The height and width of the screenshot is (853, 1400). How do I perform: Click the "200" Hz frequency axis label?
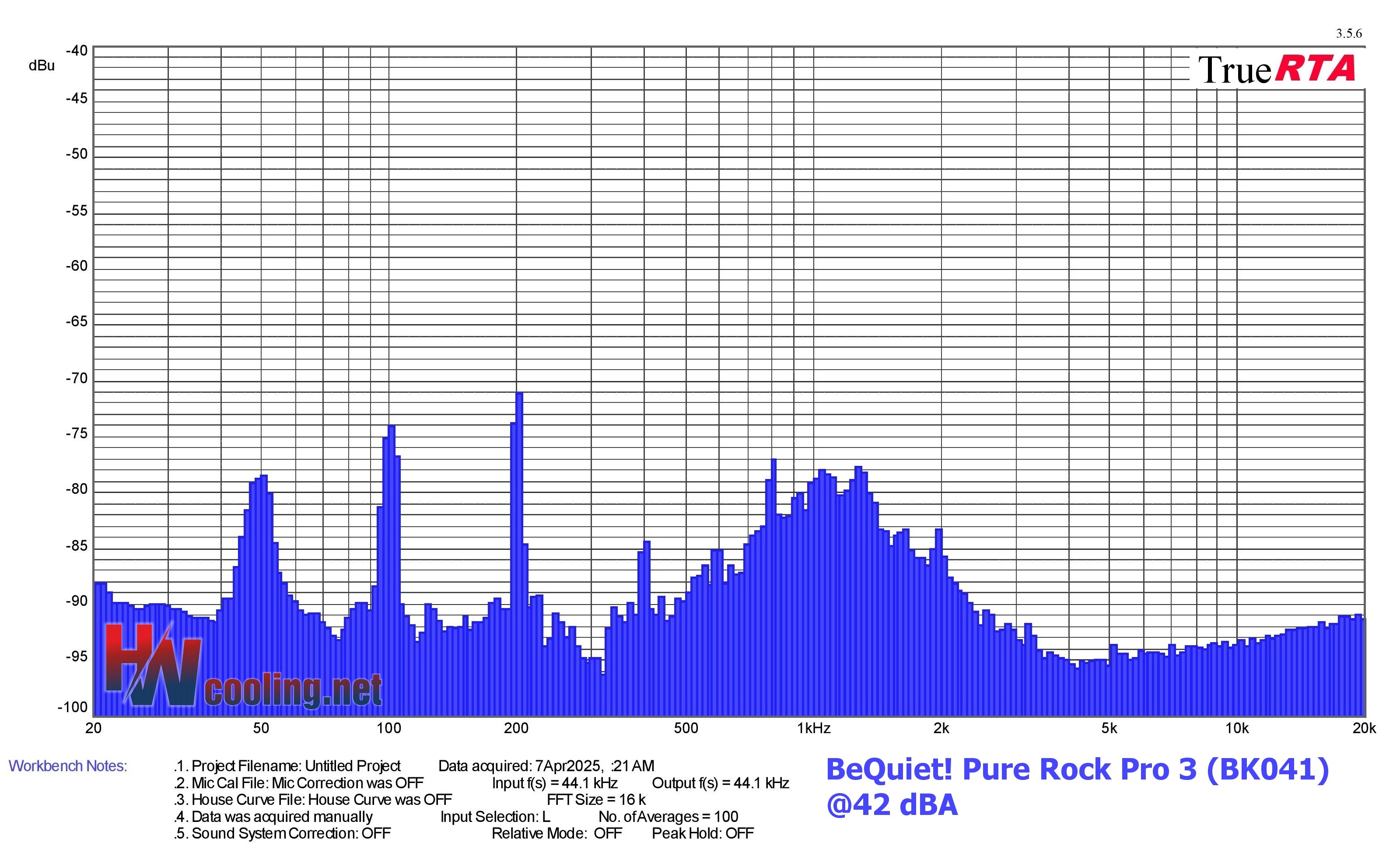click(516, 728)
